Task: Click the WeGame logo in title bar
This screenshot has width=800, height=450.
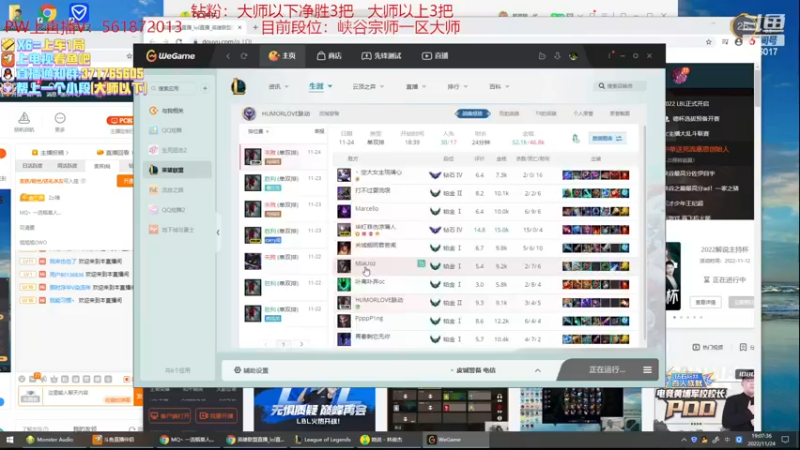Action: [171, 56]
